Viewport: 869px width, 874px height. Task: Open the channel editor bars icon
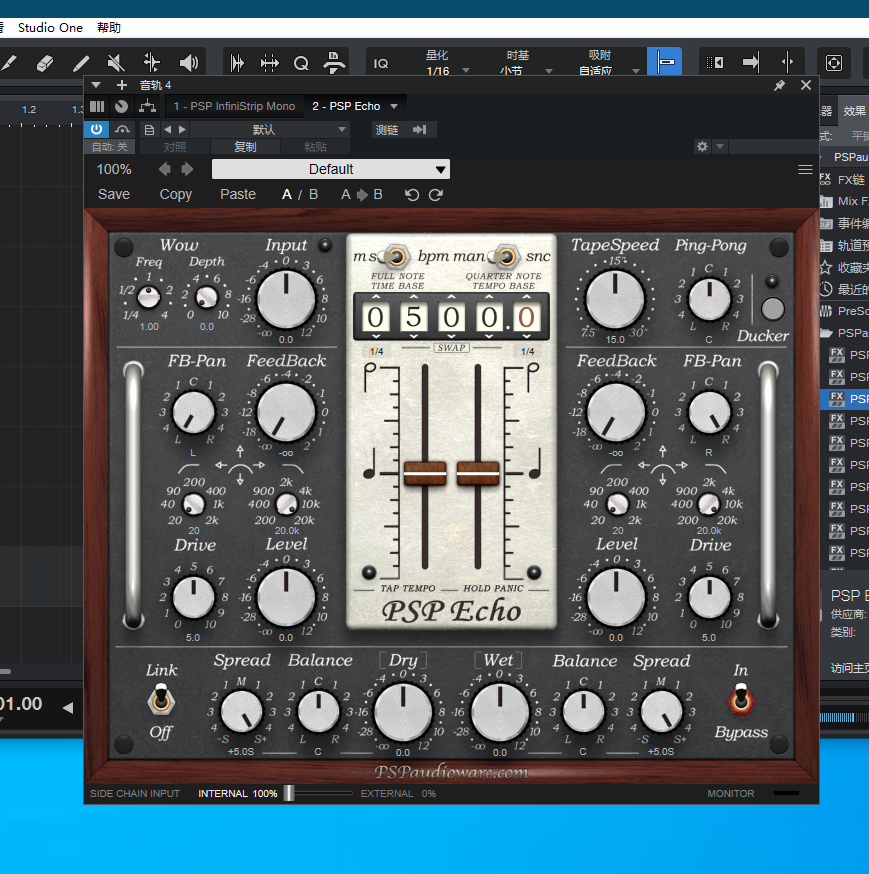click(x=97, y=106)
